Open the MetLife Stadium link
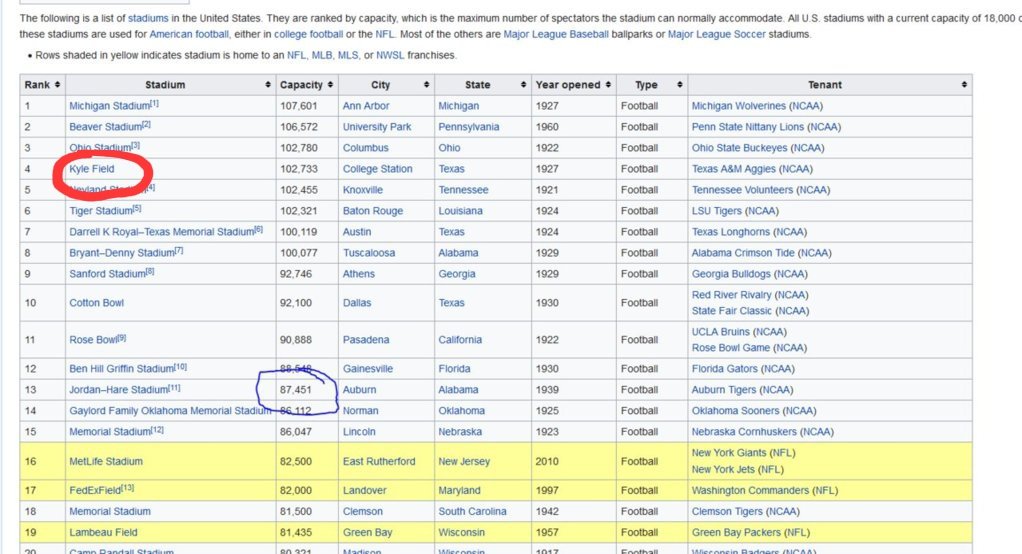This screenshot has height=554, width=1022. point(106,461)
